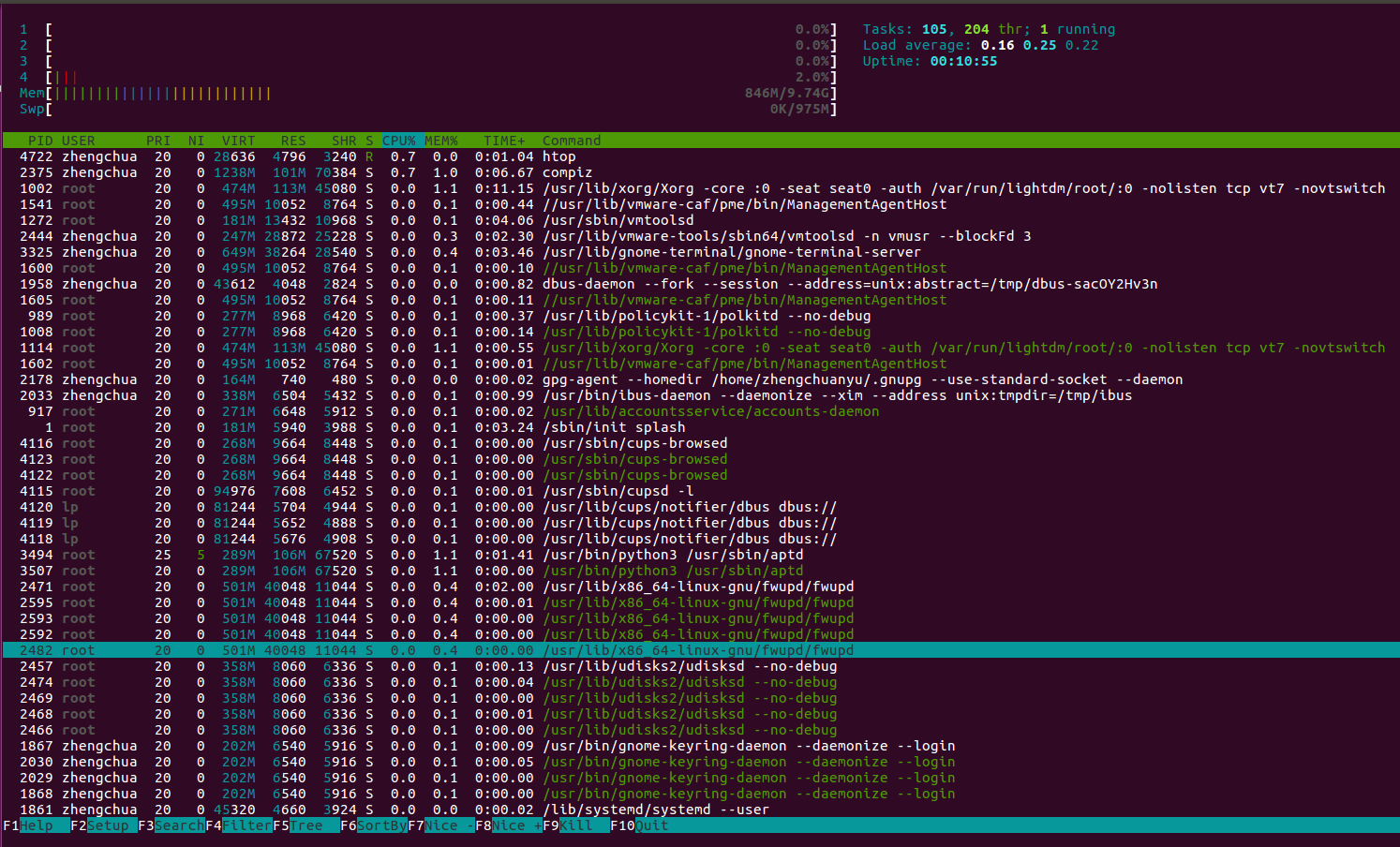Activate F4 Filter function

coord(239,825)
